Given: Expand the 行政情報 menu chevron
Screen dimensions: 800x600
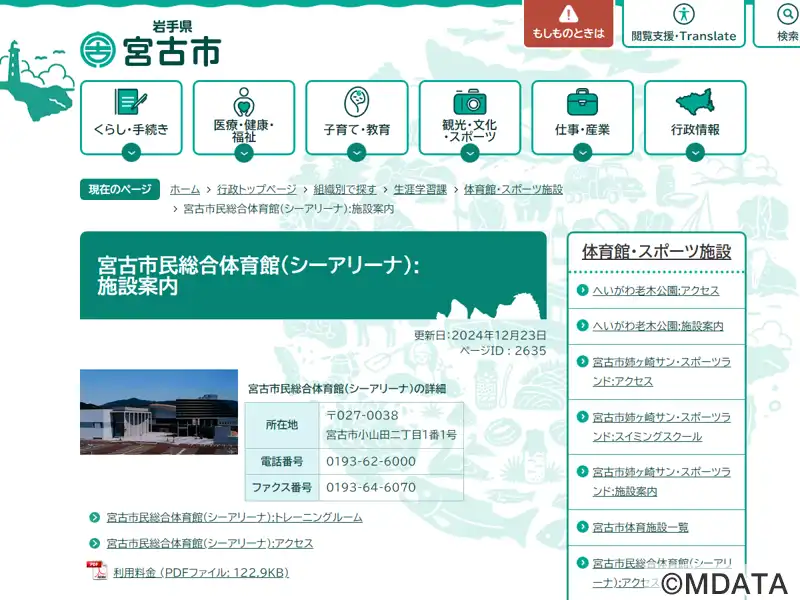Looking at the screenshot, I should coord(695,152).
